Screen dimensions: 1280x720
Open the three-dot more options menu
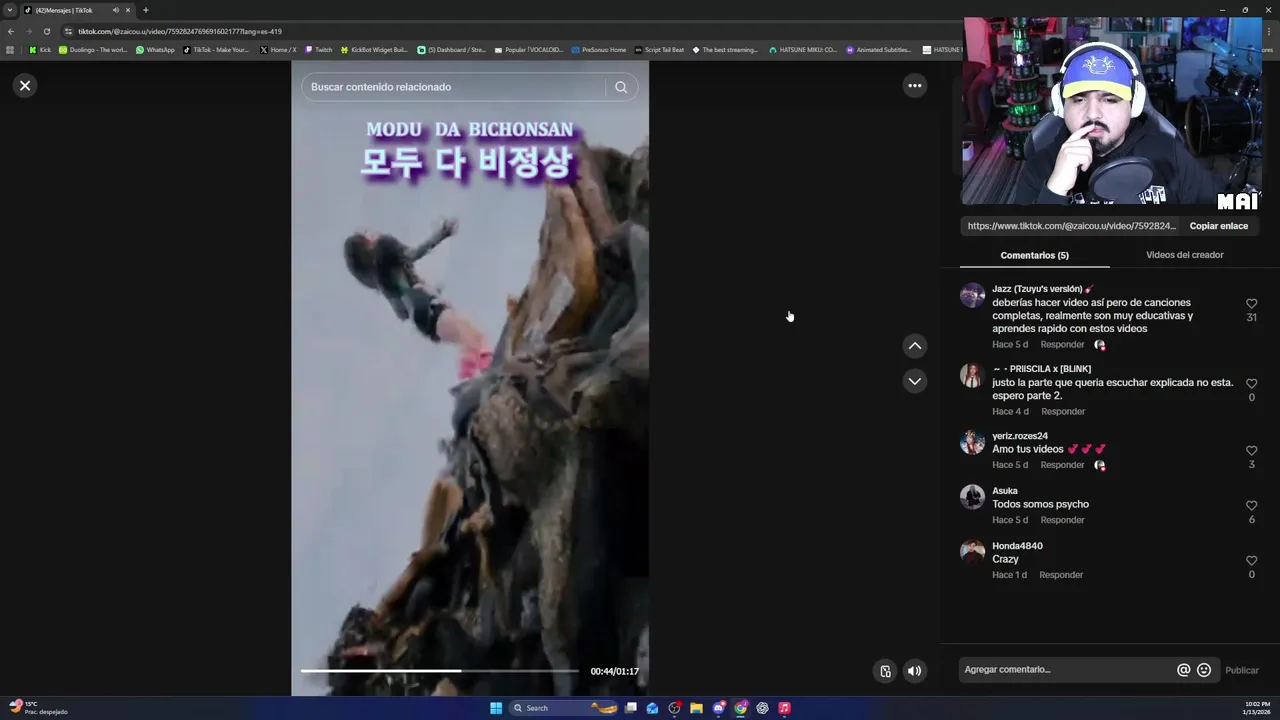pos(914,86)
